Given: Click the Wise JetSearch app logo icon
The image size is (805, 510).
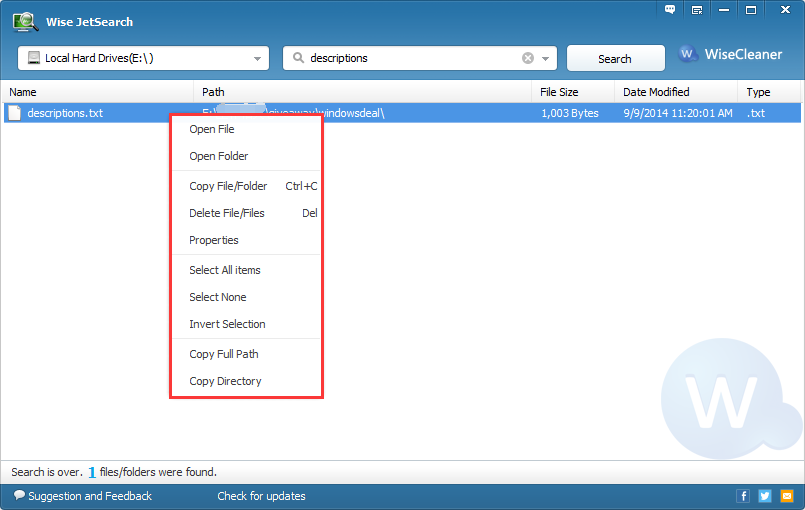Looking at the screenshot, I should [25, 22].
